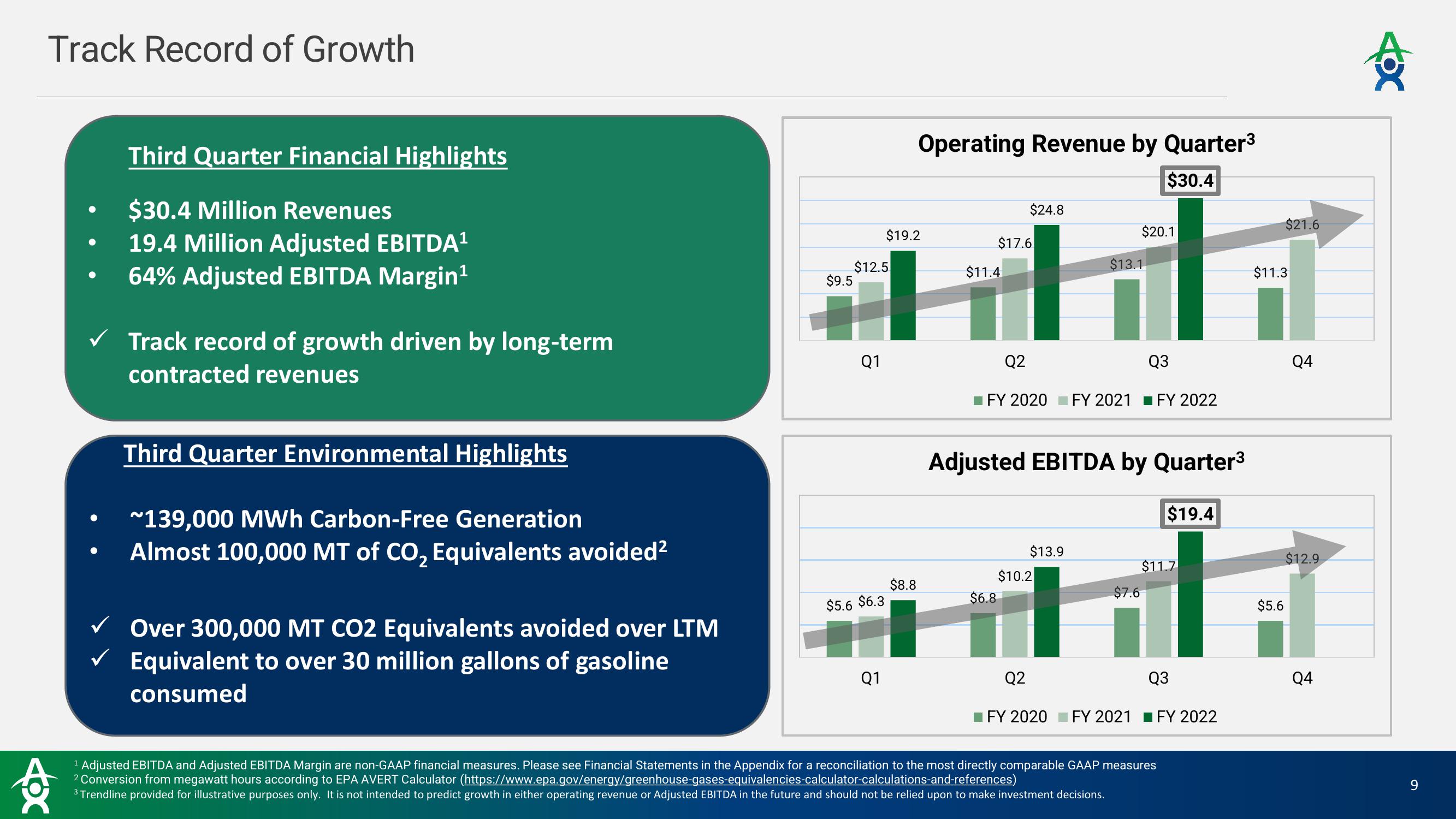Screen dimensions: 1456x819
Task: Click the $11.3 data label in the revenue chart
Action: coord(1270,273)
